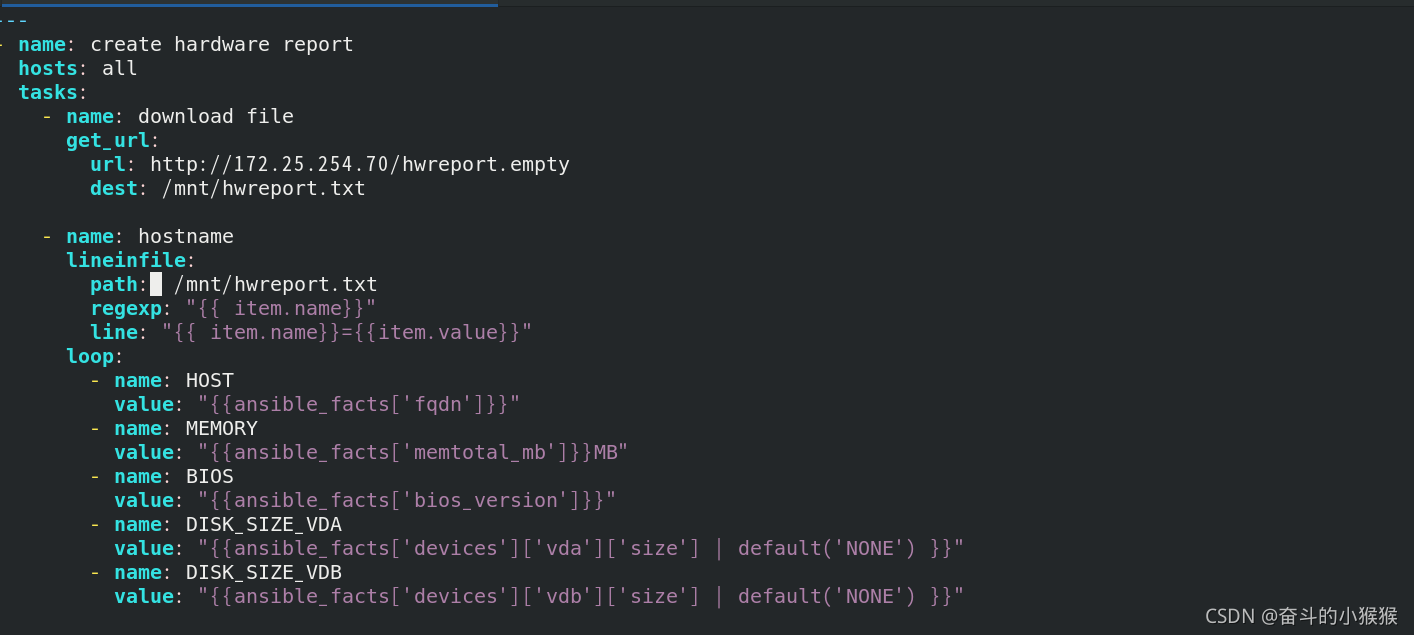
Task: Click the white cursor block after 'path:'
Action: click(x=156, y=284)
